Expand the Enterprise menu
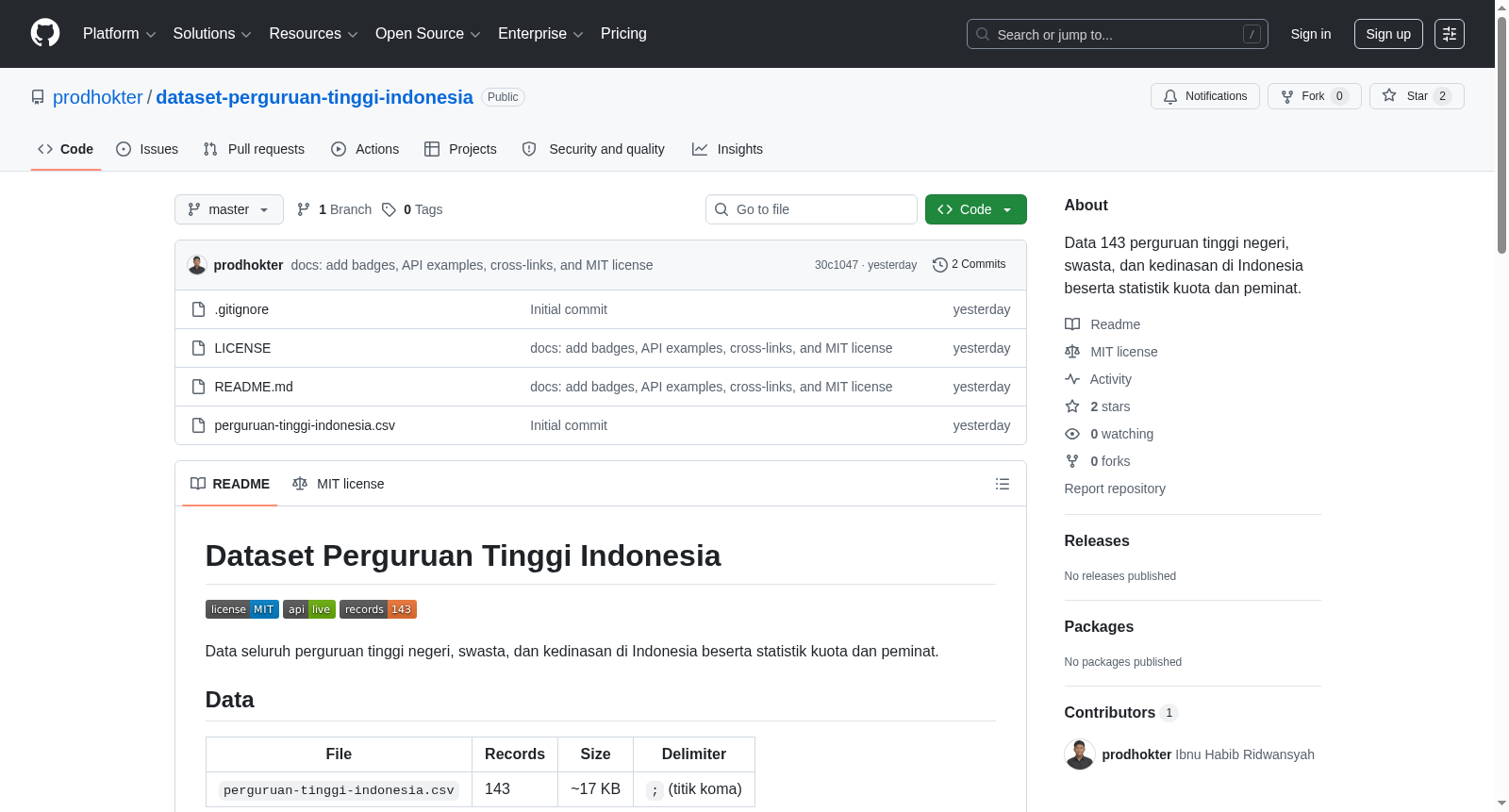1509x812 pixels. [540, 34]
